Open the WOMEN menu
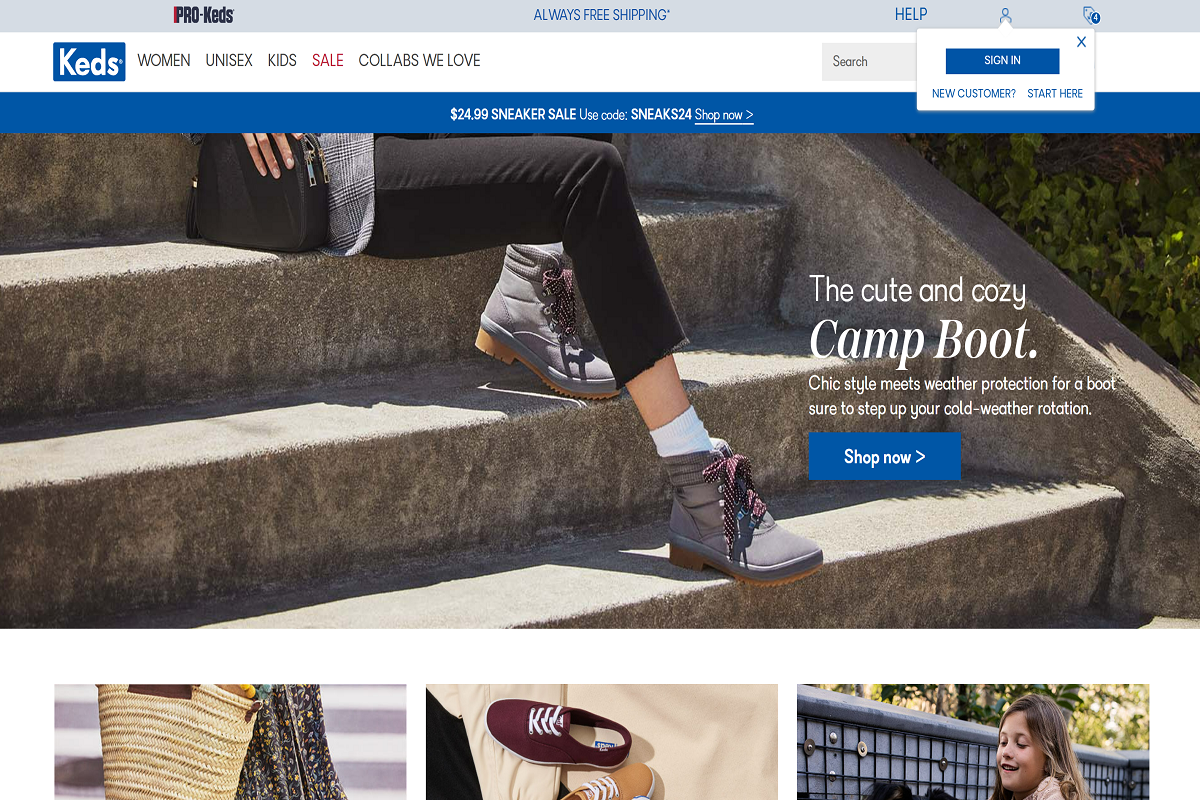The image size is (1200, 800). [x=164, y=61]
